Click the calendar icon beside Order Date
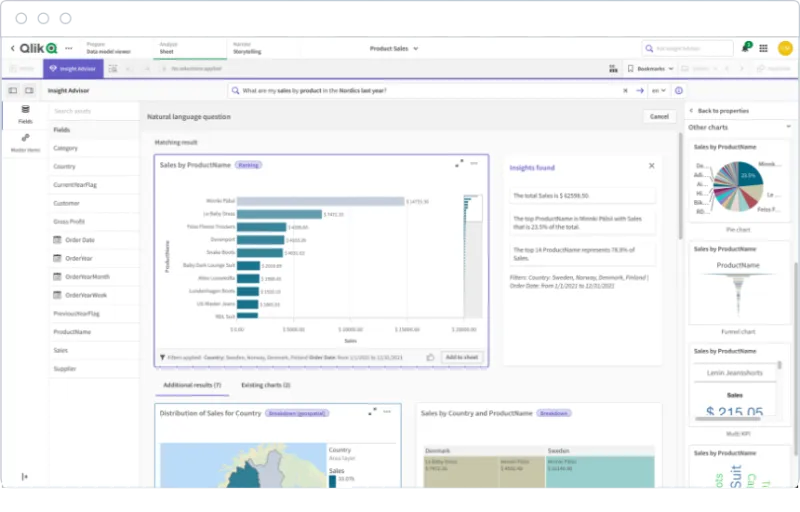 (x=57, y=240)
